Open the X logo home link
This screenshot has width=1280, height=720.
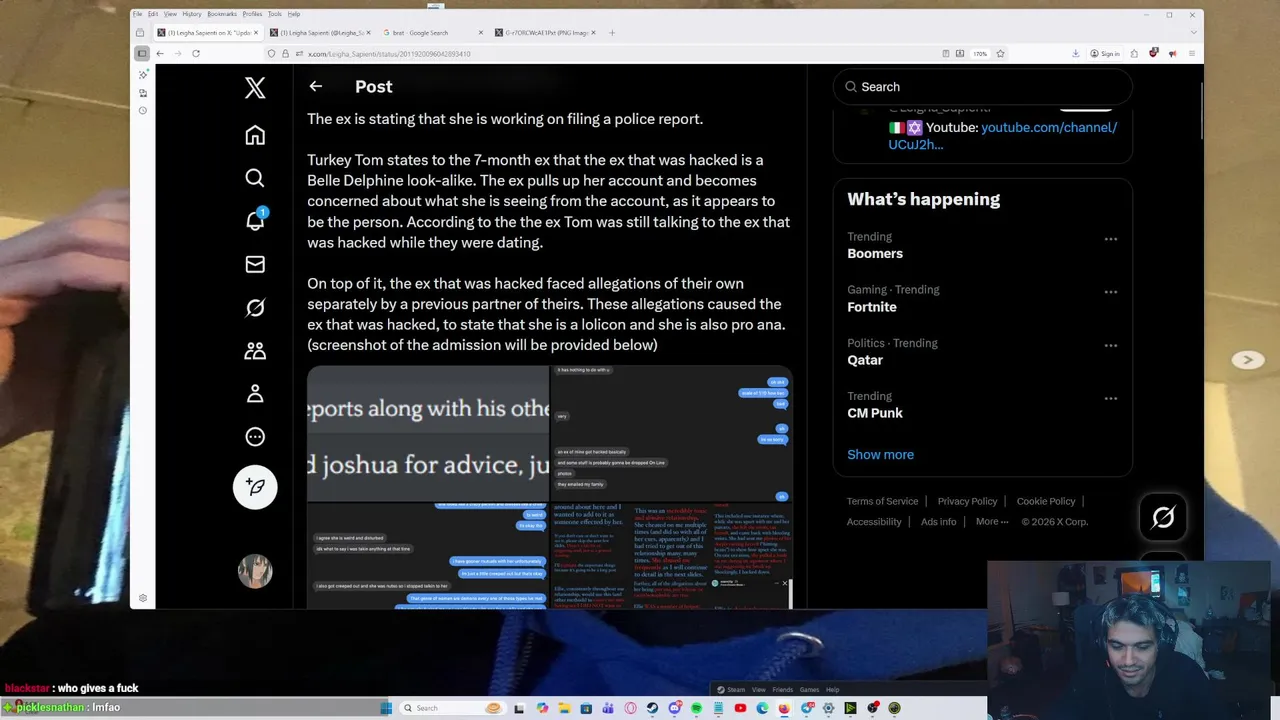255,88
